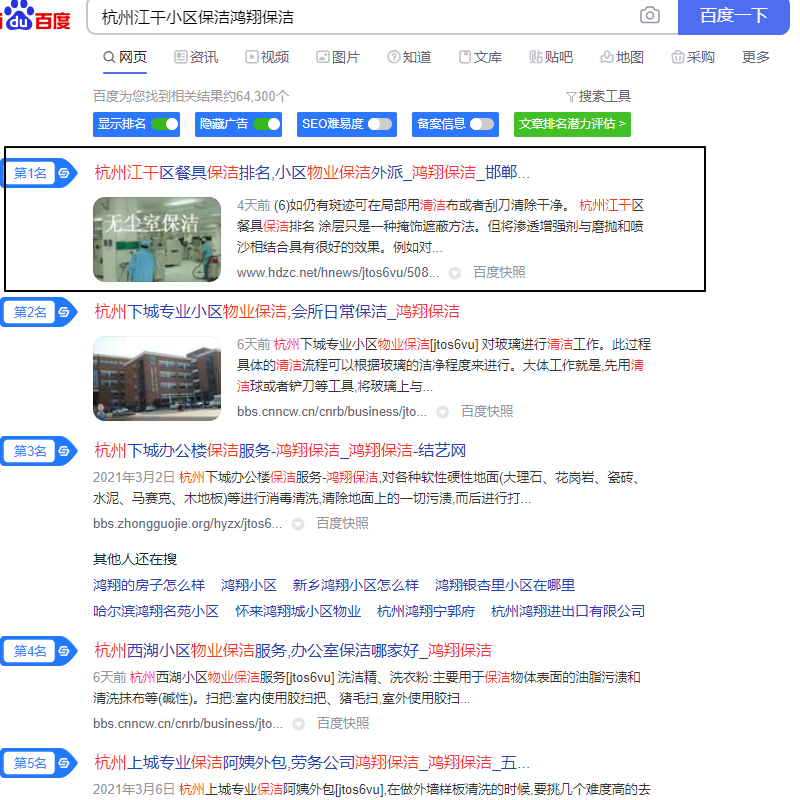Click the rank 4 badge link icon

(64, 652)
